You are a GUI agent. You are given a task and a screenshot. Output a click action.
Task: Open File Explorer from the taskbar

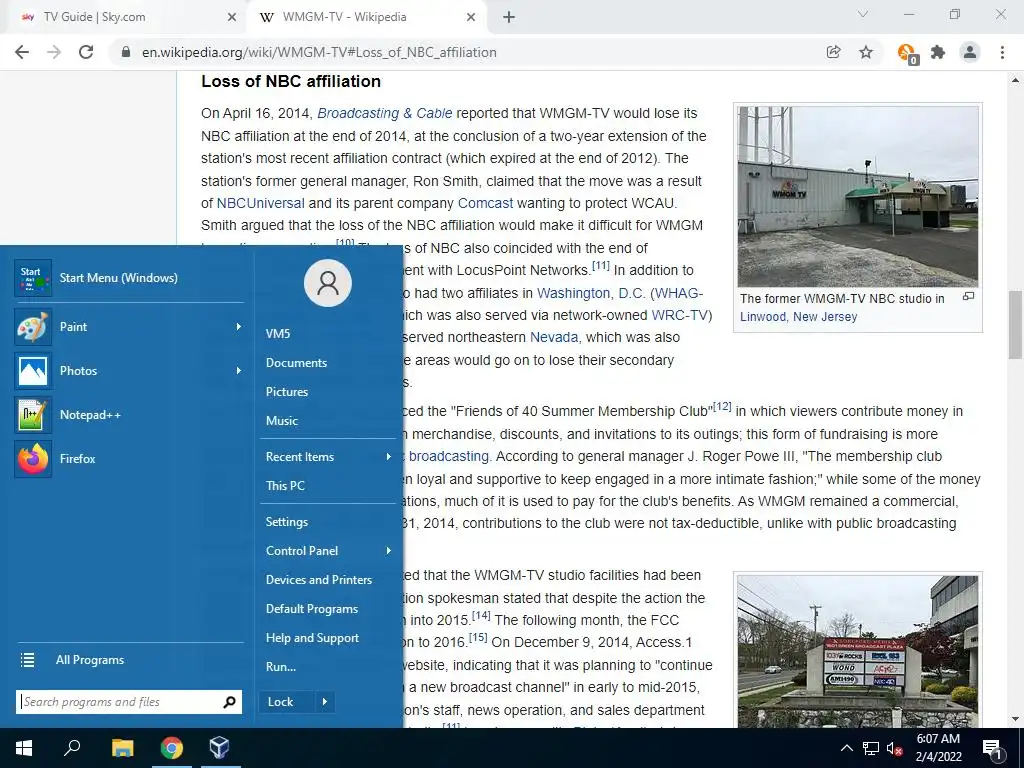pyautogui.click(x=122, y=748)
